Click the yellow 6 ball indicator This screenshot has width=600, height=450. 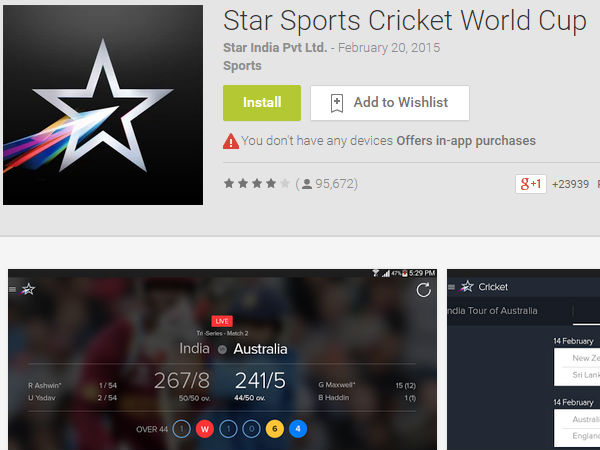click(275, 429)
